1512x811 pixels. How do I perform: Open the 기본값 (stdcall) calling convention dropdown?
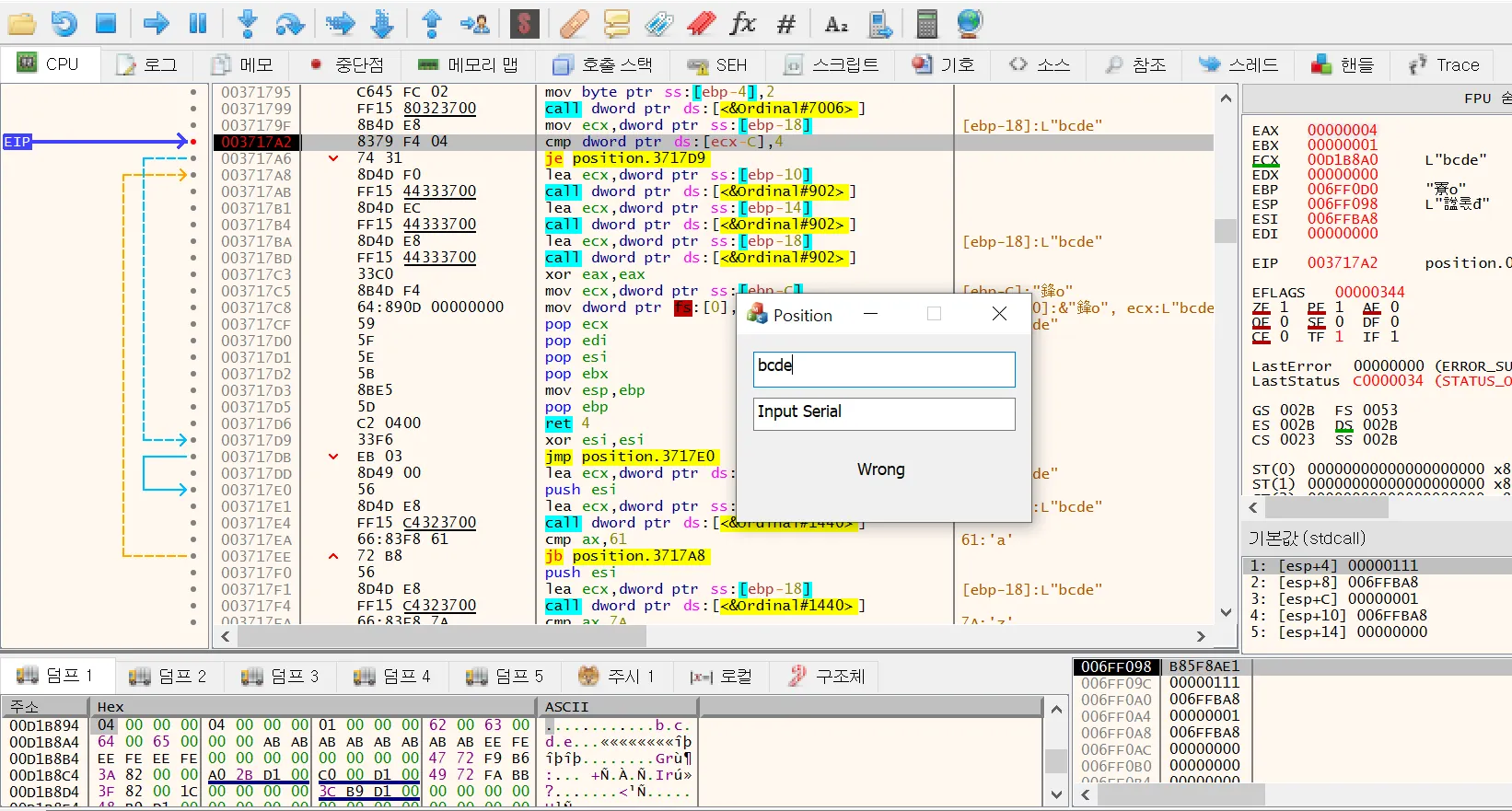[x=1308, y=539]
